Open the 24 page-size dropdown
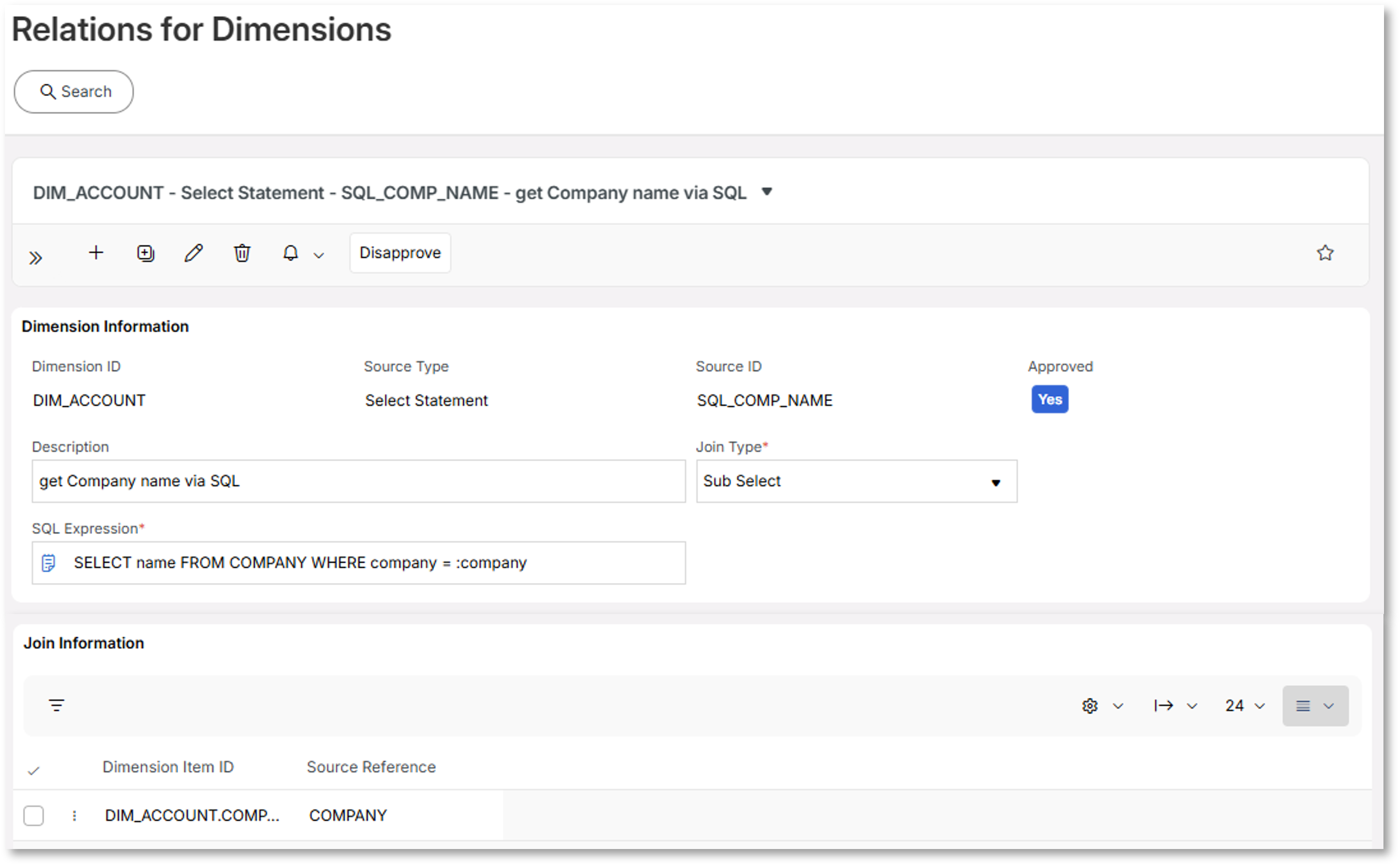The image size is (1400, 865). click(1245, 706)
